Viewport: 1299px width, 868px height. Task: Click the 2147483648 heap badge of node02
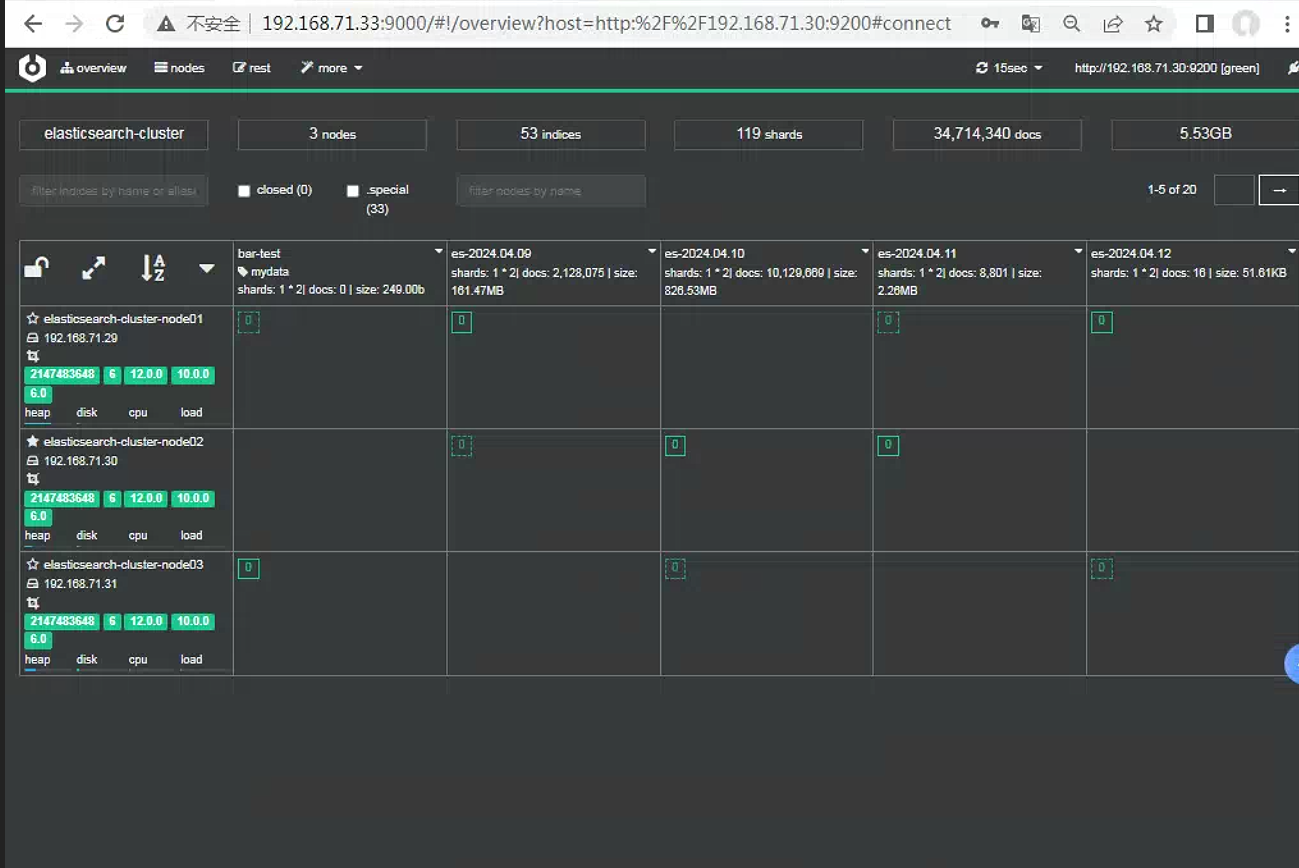(62, 498)
